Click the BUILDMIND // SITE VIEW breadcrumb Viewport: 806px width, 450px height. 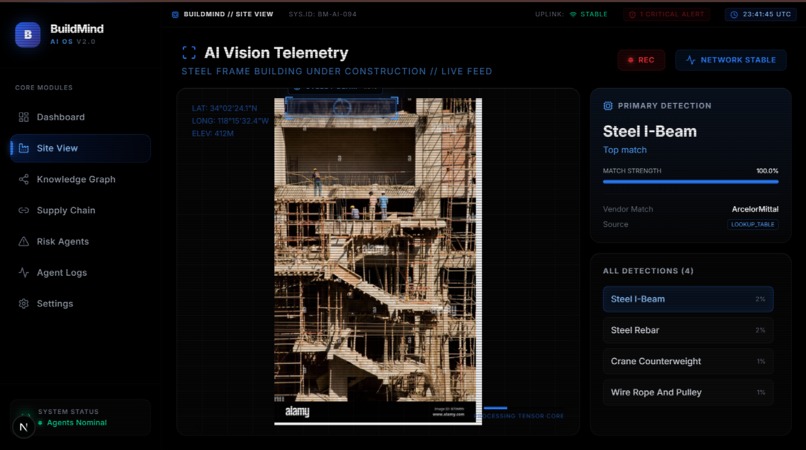click(x=228, y=14)
